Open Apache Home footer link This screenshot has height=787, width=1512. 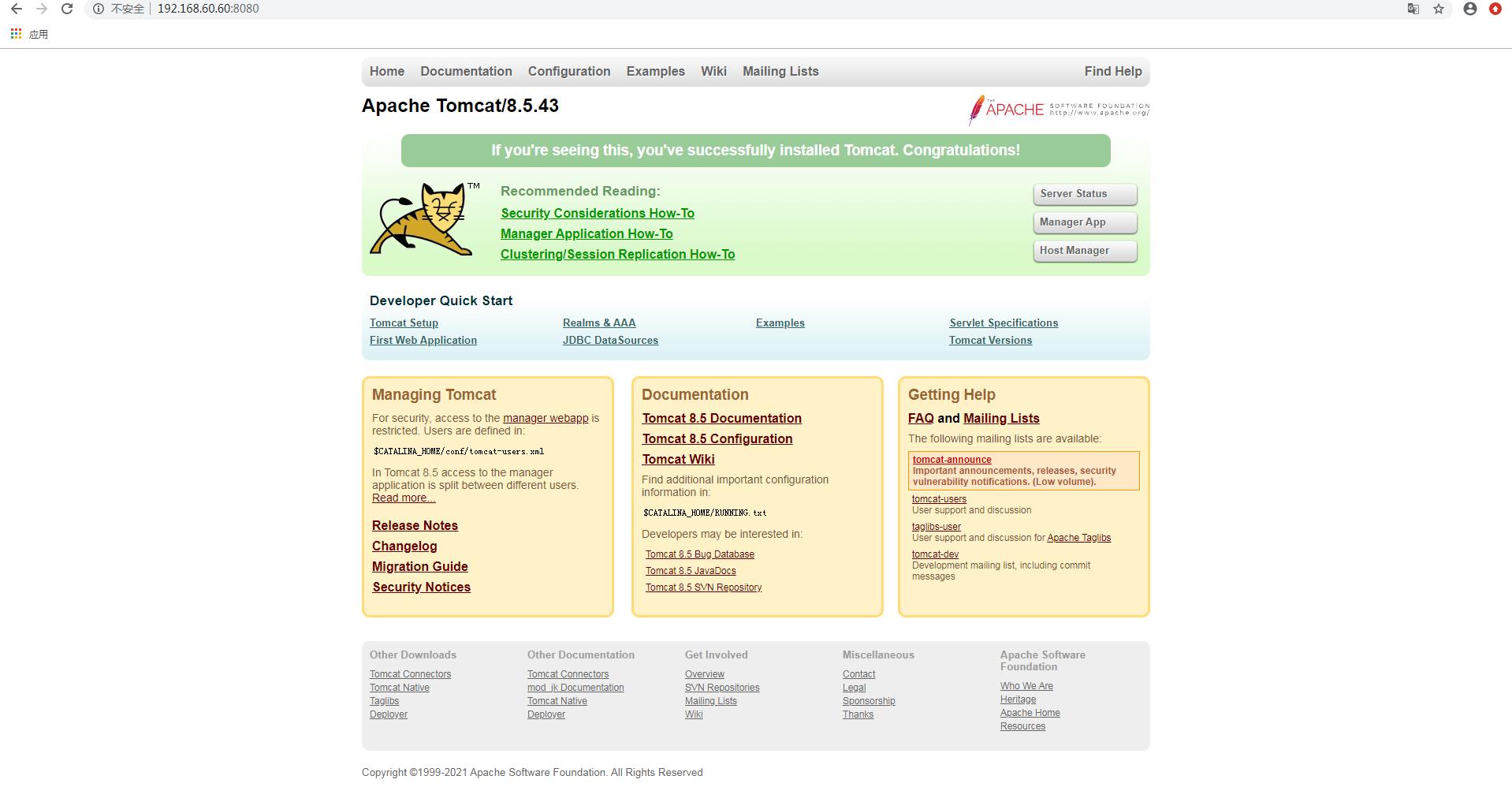coord(1030,713)
